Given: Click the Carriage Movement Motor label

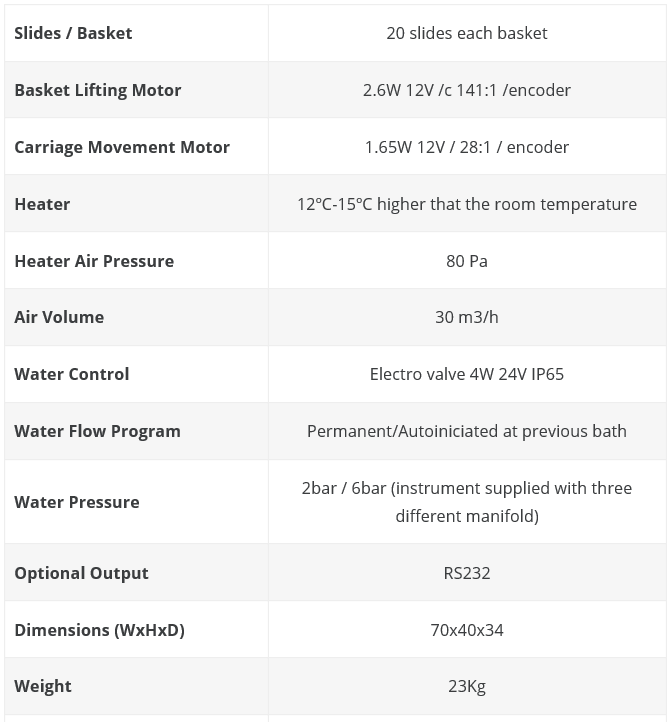Looking at the screenshot, I should coord(122,147).
